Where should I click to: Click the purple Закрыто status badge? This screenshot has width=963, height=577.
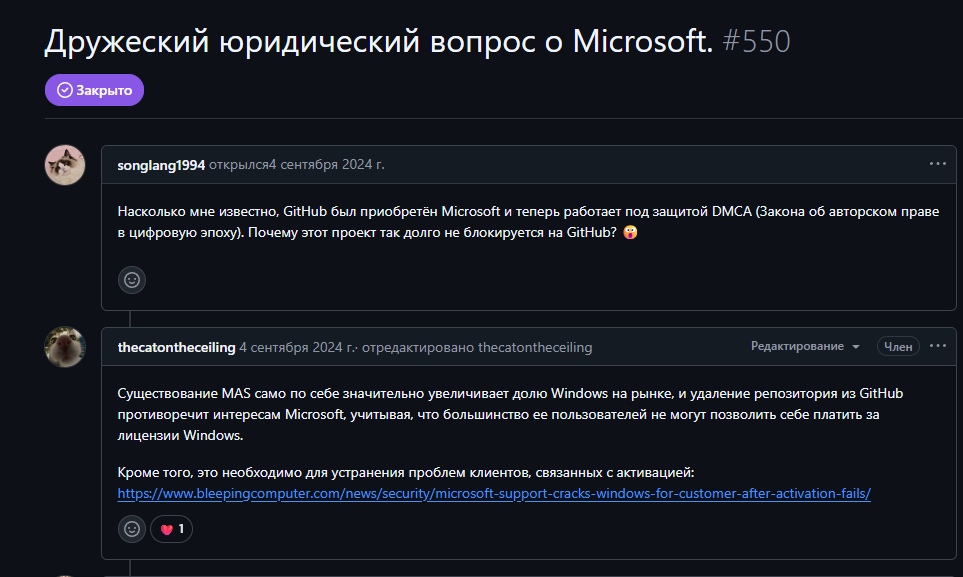(94, 90)
